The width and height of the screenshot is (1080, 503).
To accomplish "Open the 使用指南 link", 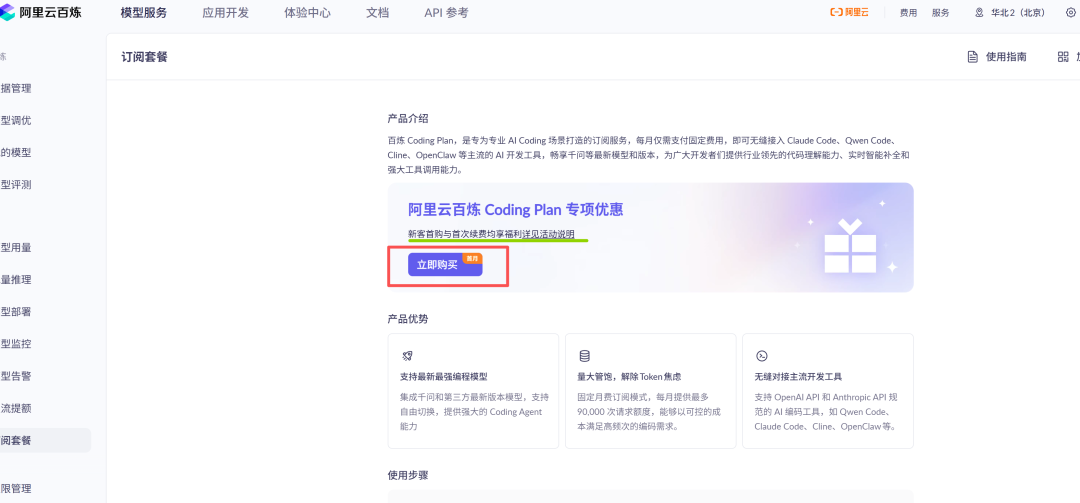I will (1006, 57).
